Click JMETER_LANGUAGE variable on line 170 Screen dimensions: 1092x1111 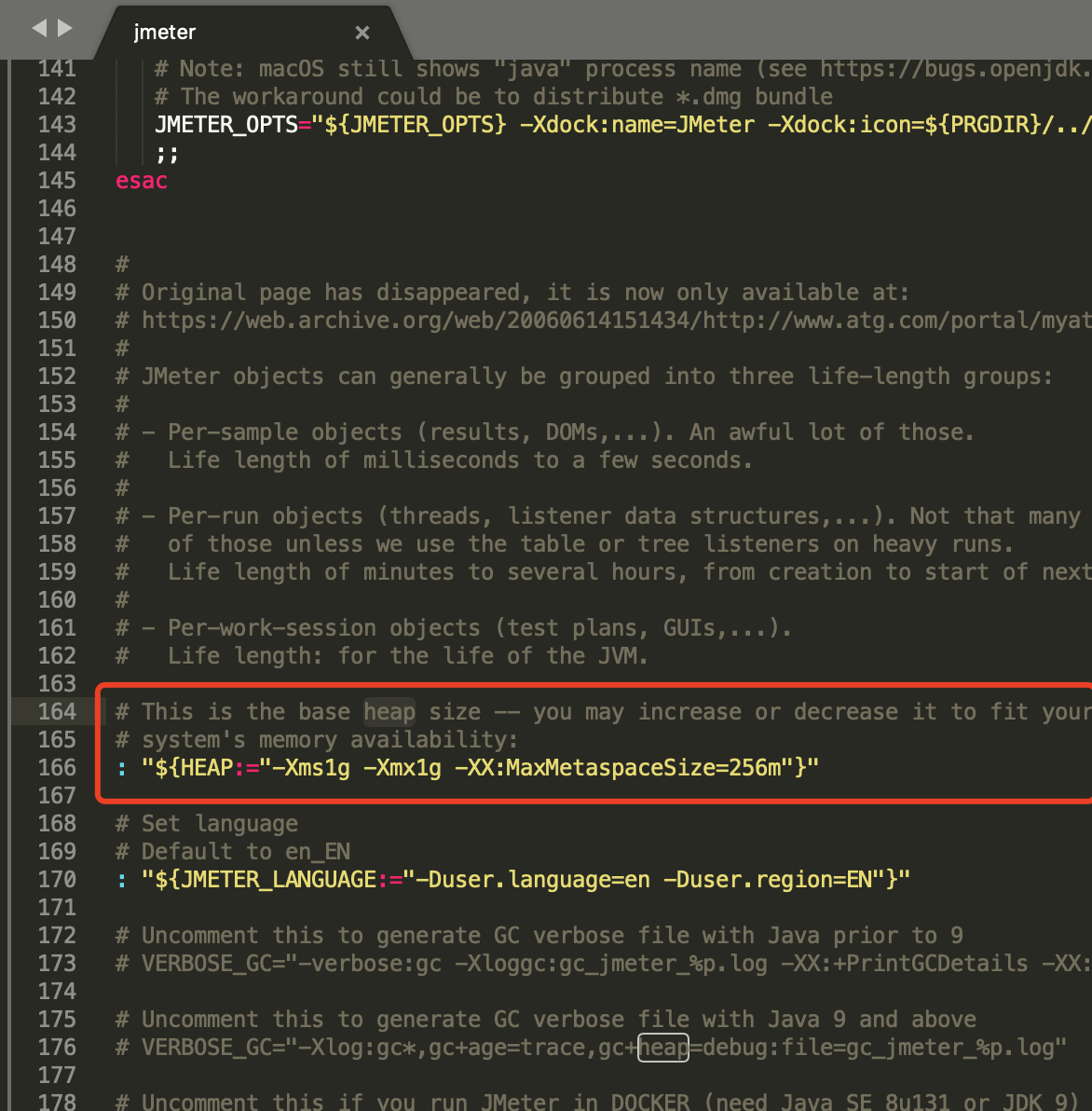[x=279, y=879]
